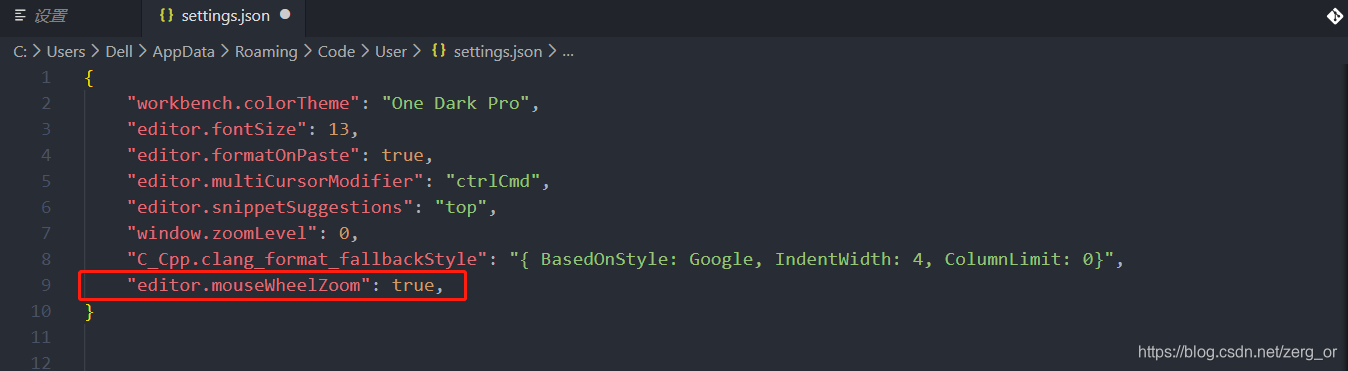Click line number 12 in gutter

[x=41, y=363]
